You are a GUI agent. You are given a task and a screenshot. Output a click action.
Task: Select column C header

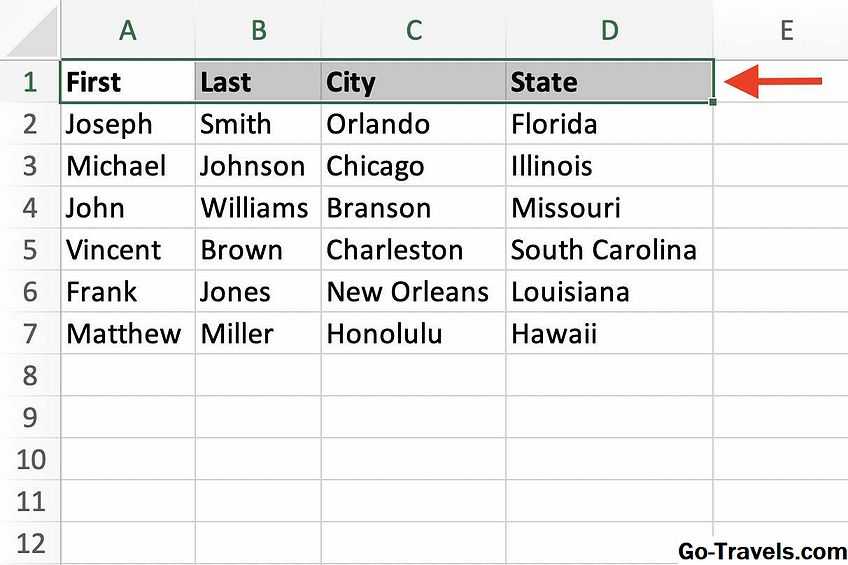[x=413, y=30]
